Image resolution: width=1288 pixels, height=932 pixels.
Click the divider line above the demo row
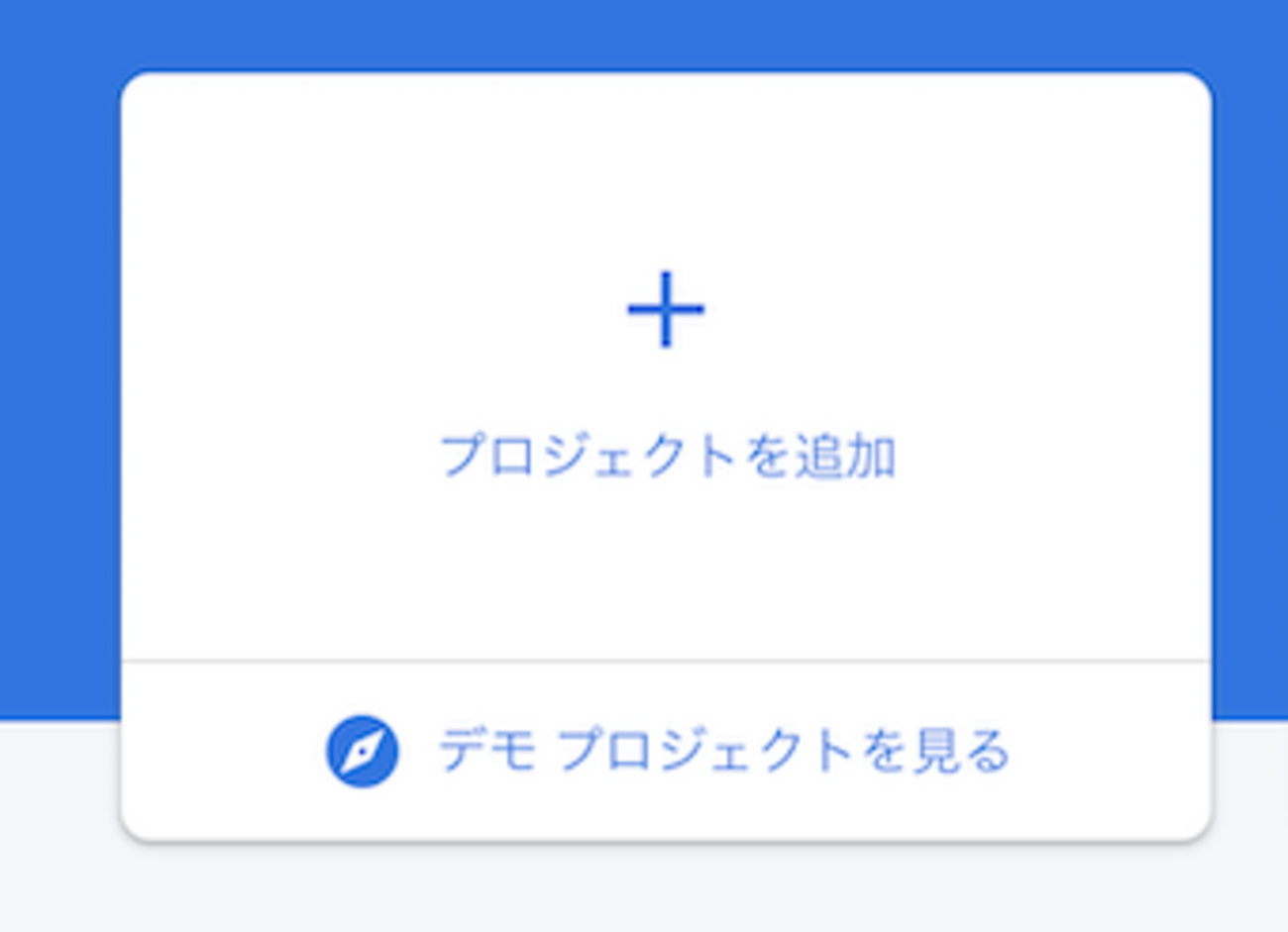(x=666, y=660)
